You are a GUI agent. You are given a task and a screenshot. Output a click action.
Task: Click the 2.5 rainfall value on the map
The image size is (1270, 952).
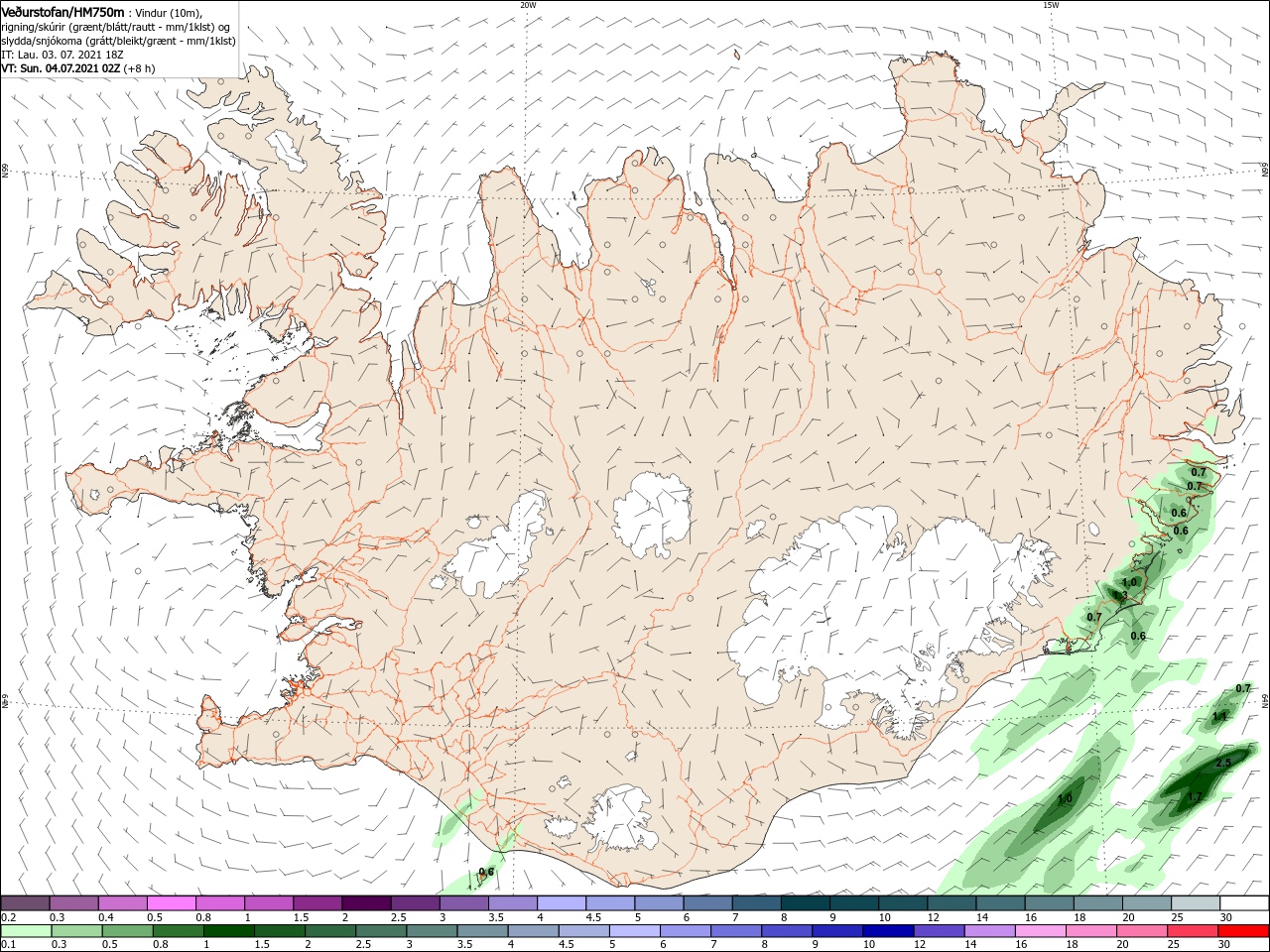pos(1223,763)
